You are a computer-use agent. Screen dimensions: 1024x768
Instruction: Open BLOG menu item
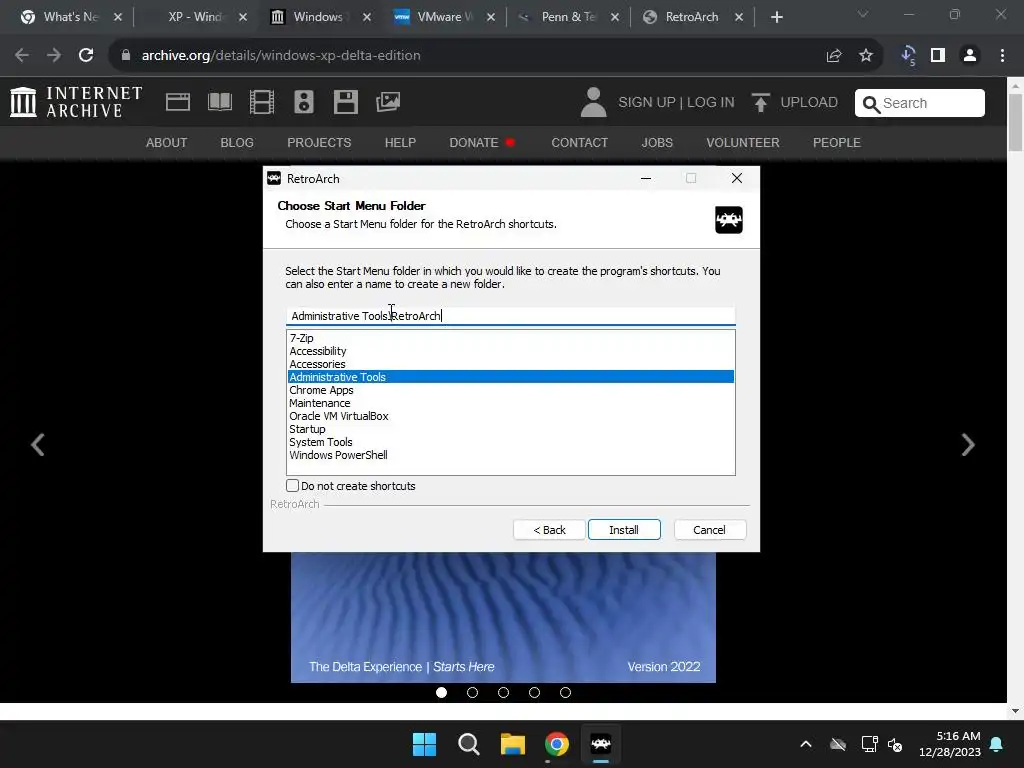[237, 142]
